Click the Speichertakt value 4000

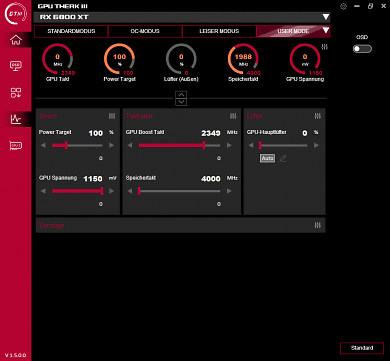point(211,179)
